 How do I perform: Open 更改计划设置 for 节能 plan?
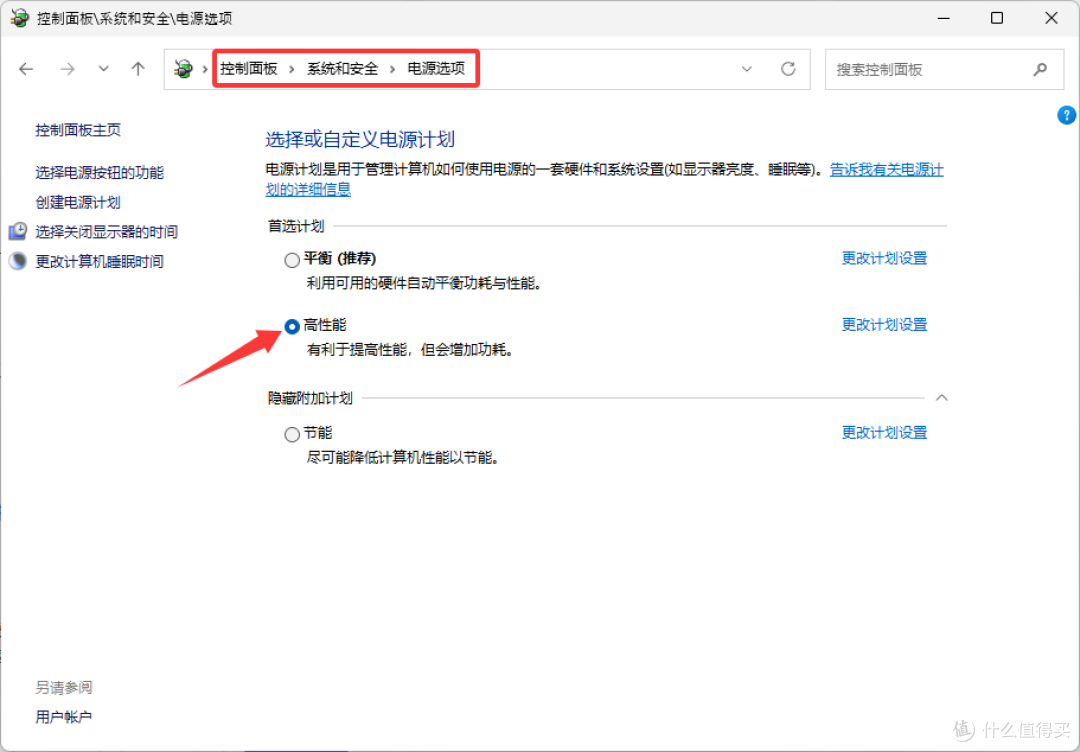(884, 432)
